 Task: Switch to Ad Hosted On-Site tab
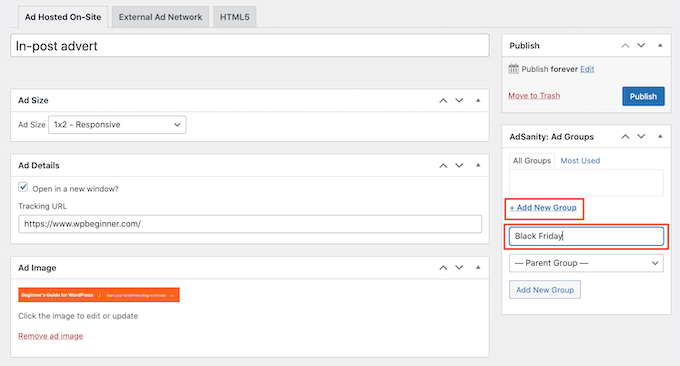[x=63, y=17]
